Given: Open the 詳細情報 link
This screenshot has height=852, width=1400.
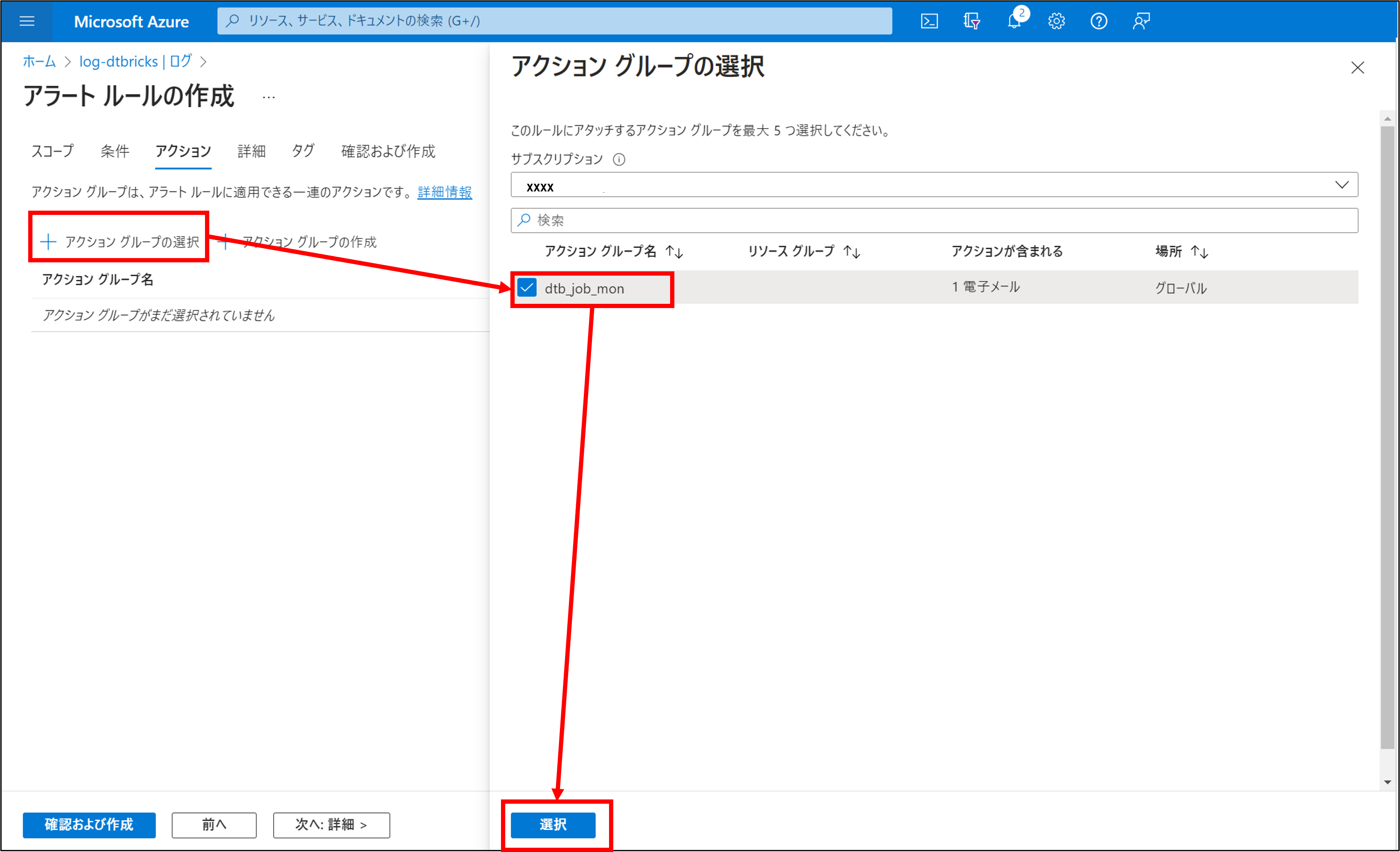Looking at the screenshot, I should pyautogui.click(x=444, y=192).
